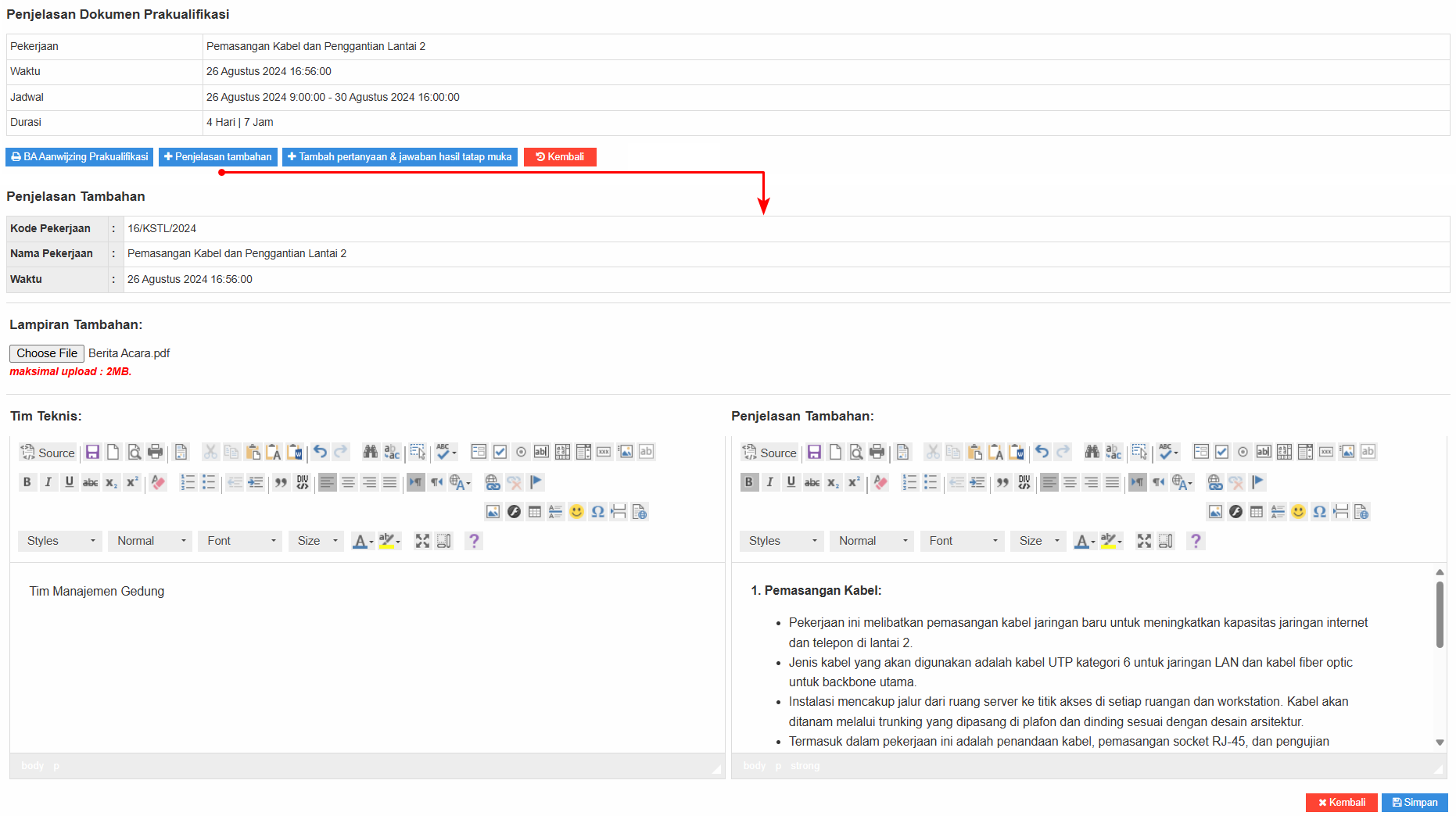
Task: Click Print icon in Tim Teknis editor
Action: tap(156, 452)
